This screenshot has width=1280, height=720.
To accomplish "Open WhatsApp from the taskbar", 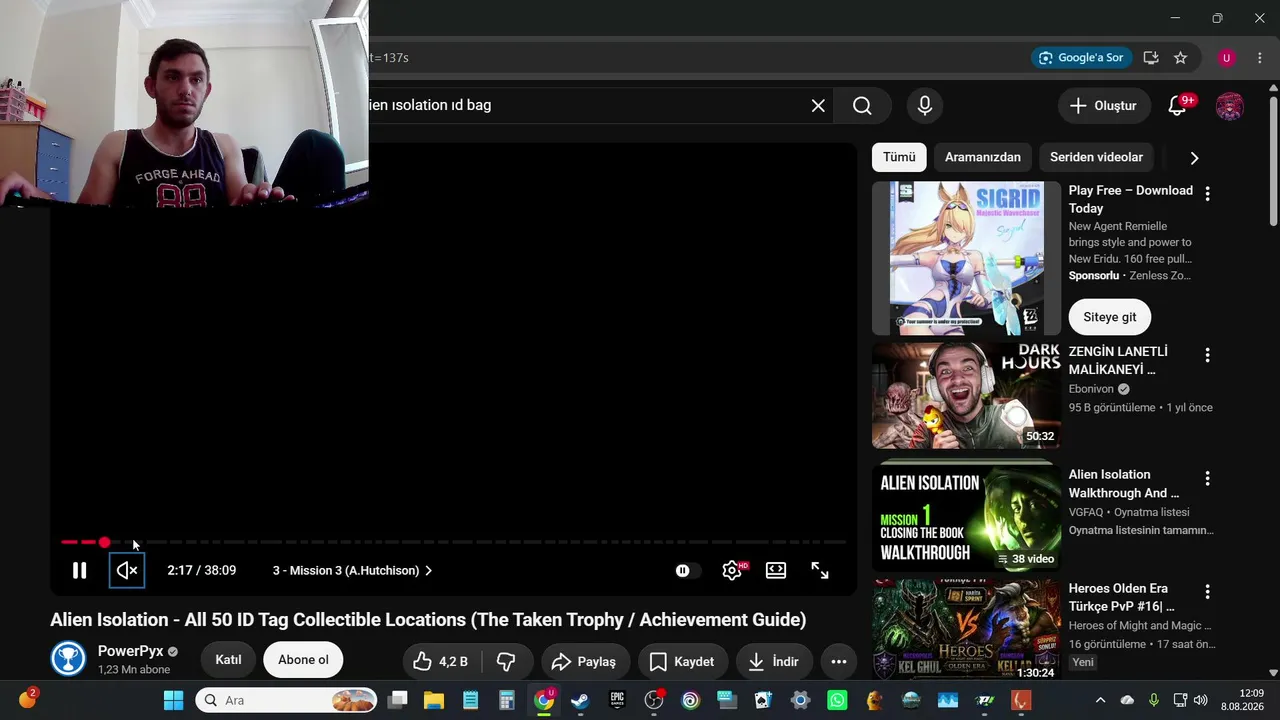I will 837,700.
